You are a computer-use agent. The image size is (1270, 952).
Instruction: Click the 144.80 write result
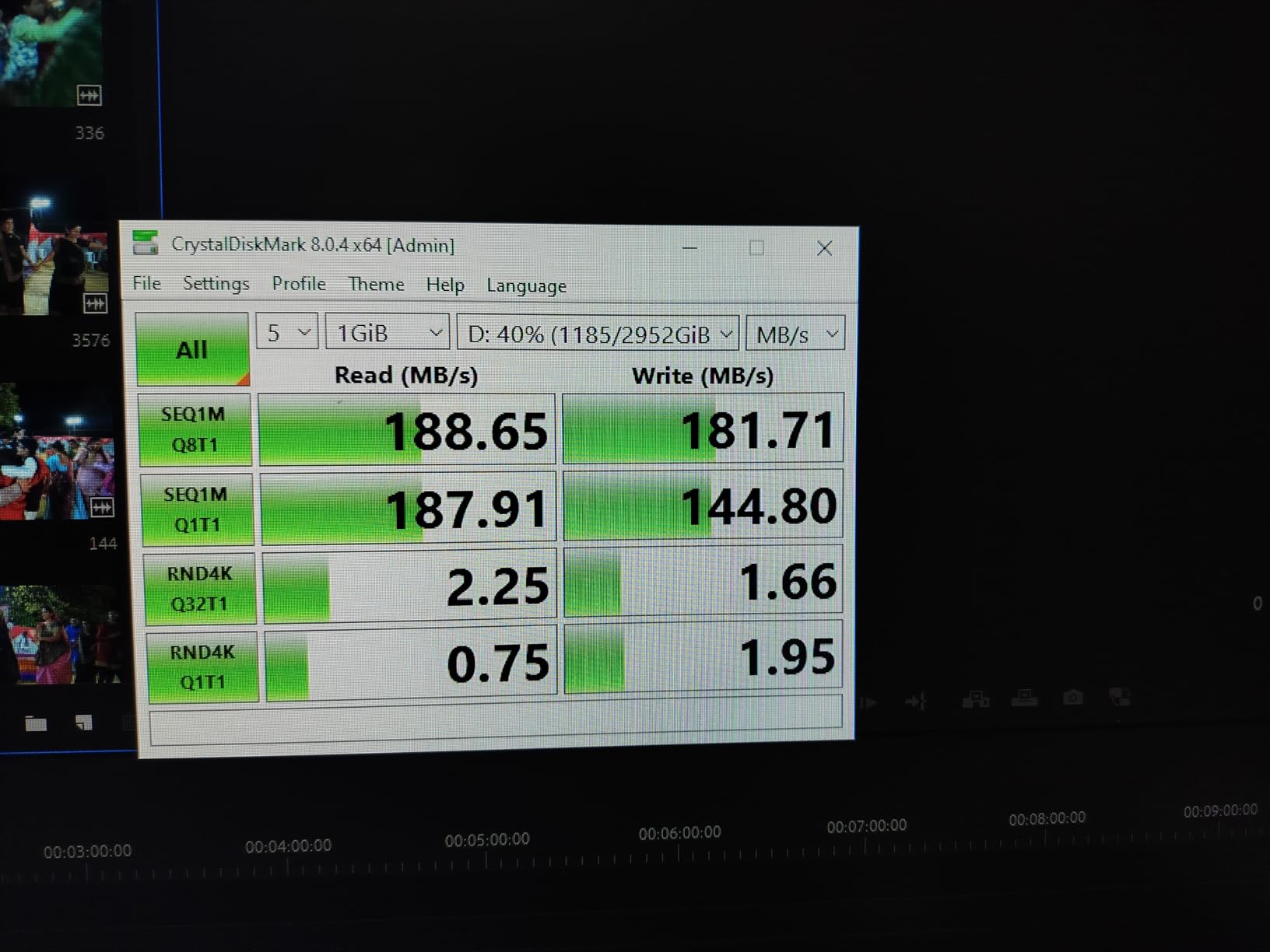(703, 505)
